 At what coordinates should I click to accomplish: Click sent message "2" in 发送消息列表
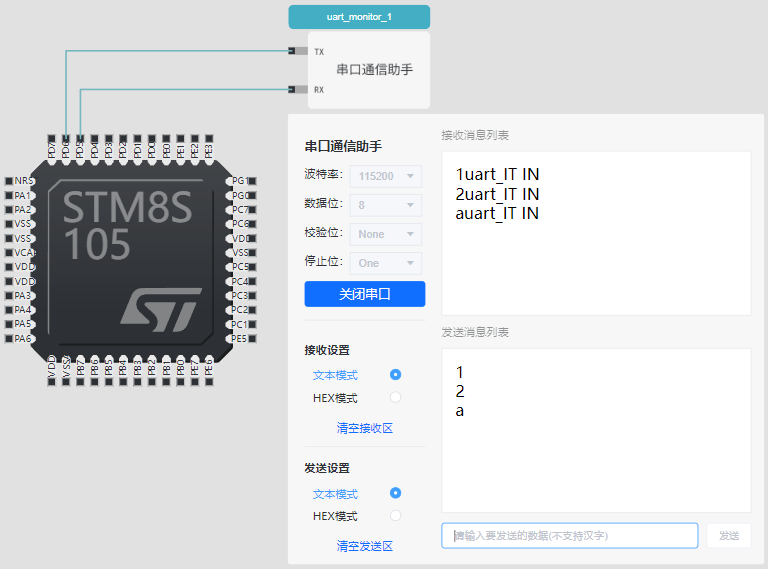(459, 391)
